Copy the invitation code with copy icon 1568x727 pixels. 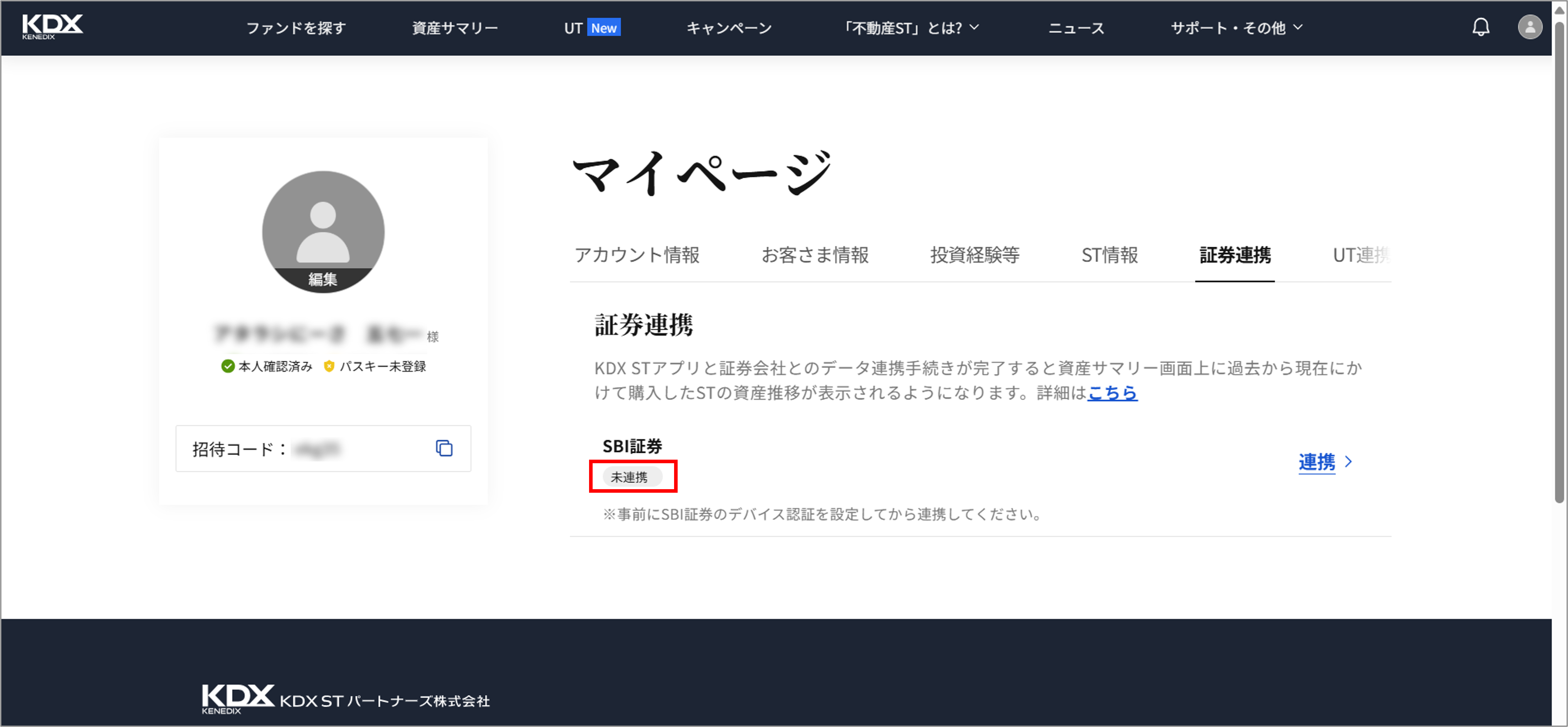[444, 448]
